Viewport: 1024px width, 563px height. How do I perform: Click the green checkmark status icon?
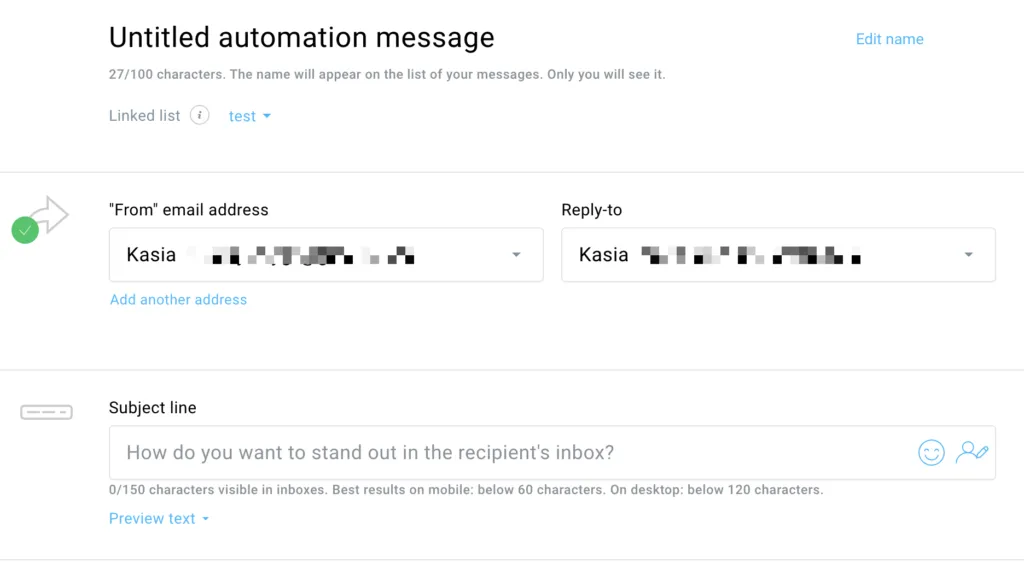(25, 230)
